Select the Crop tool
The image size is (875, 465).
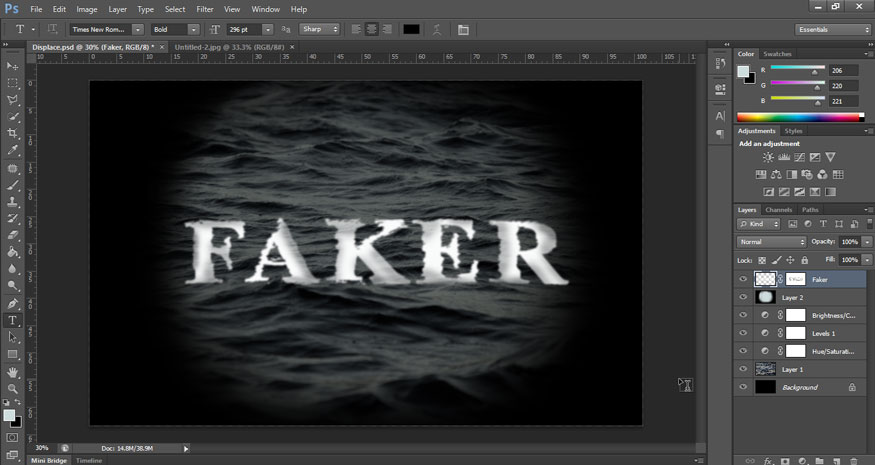point(12,133)
